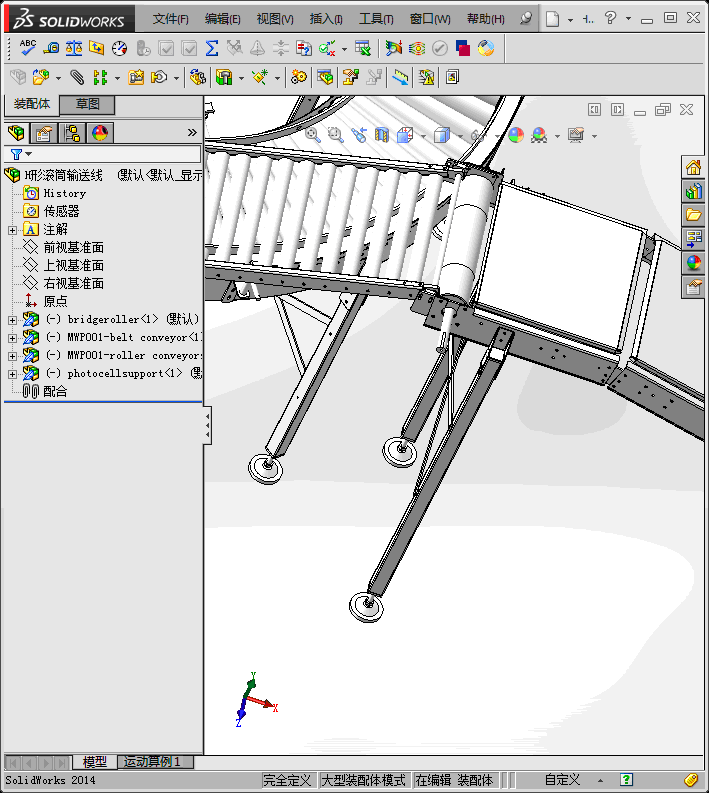Open the AssemblyXpert ring icon
Image resolution: width=709 pixels, height=793 pixels.
[486, 48]
